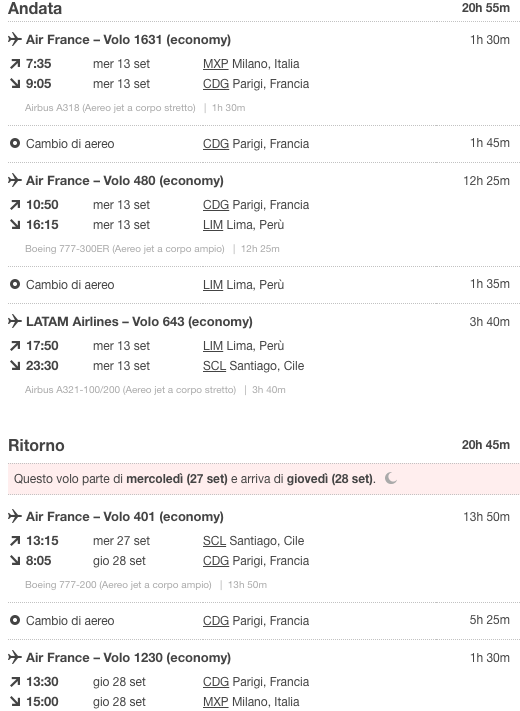This screenshot has width=520, height=711.
Task: Open the CDG link on the 9:05 arrival
Action: [x=216, y=84]
